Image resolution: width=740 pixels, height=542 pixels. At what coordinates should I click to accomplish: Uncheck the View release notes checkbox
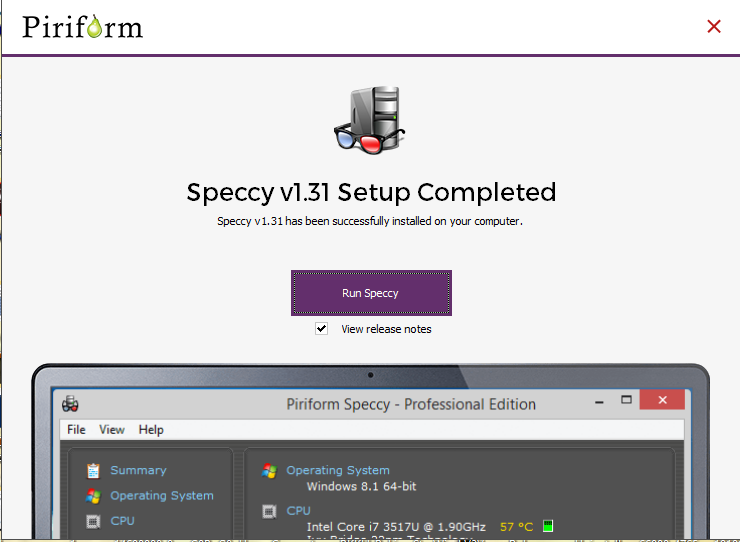click(x=321, y=329)
